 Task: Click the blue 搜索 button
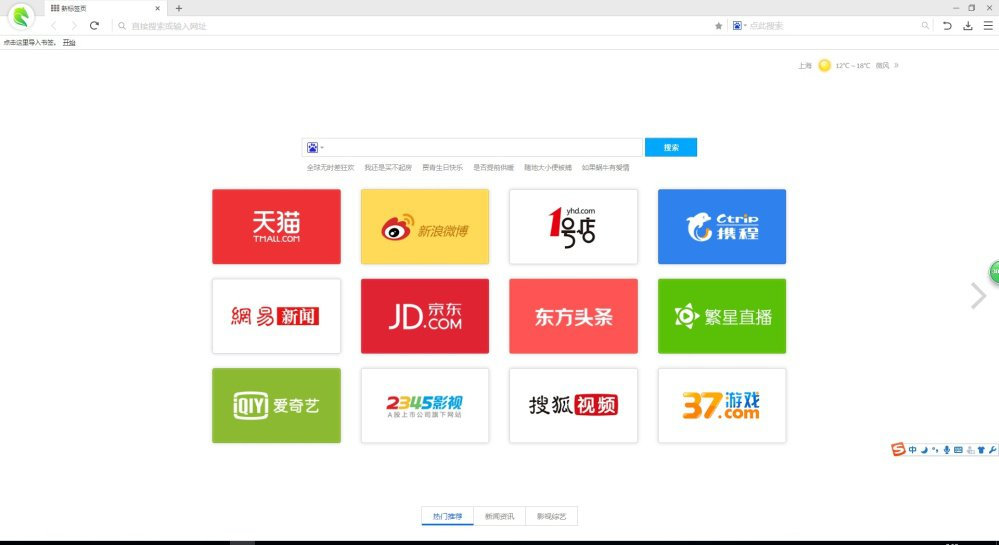click(x=671, y=147)
